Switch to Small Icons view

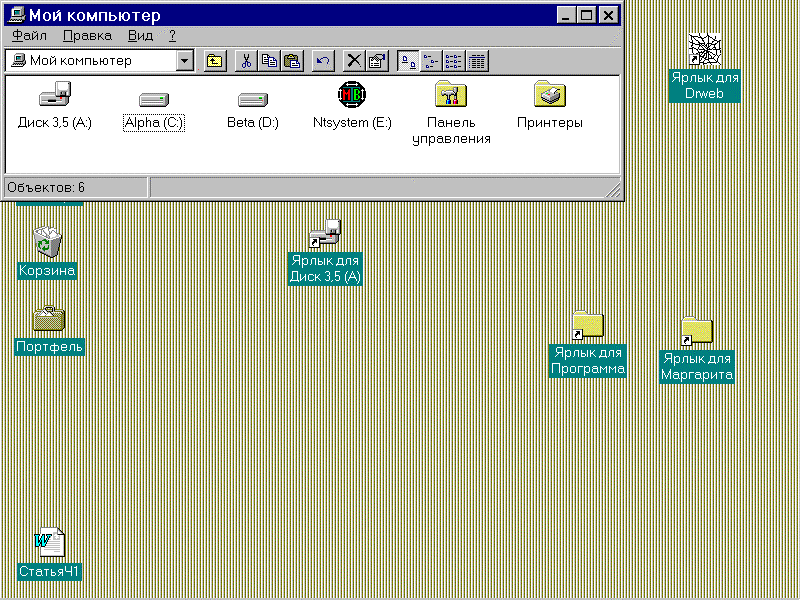431,61
